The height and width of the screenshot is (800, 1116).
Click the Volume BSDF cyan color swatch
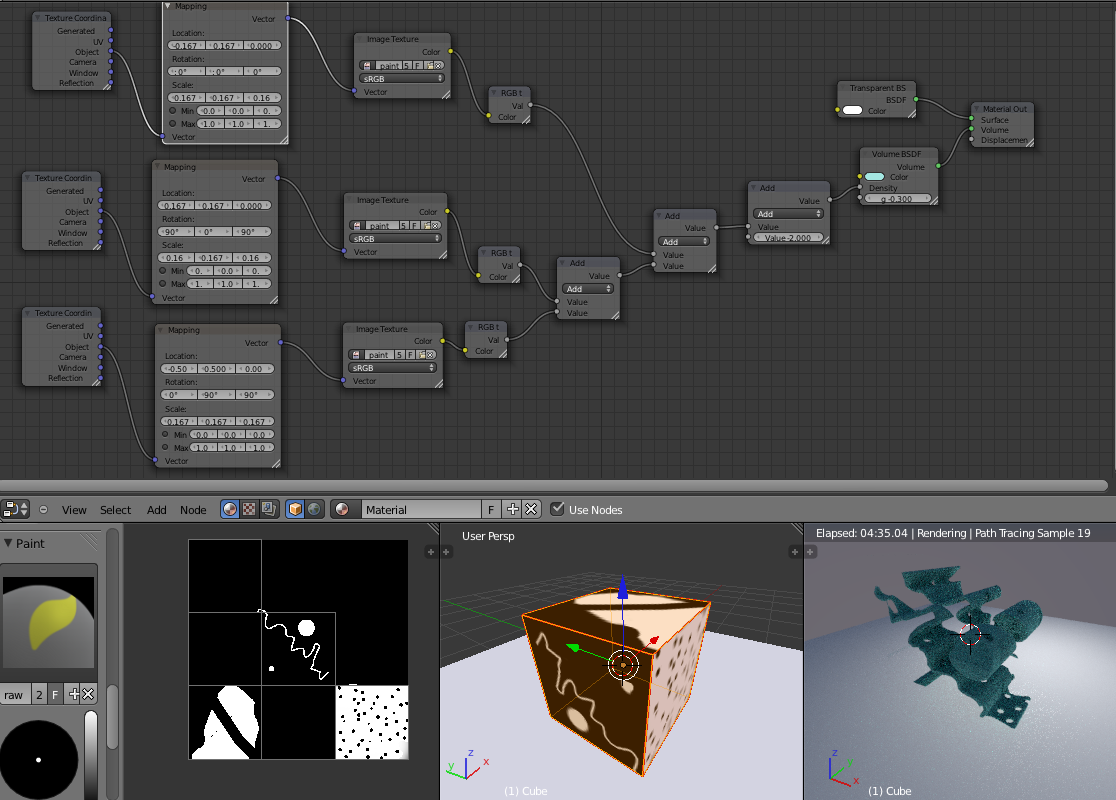pyautogui.click(x=875, y=177)
